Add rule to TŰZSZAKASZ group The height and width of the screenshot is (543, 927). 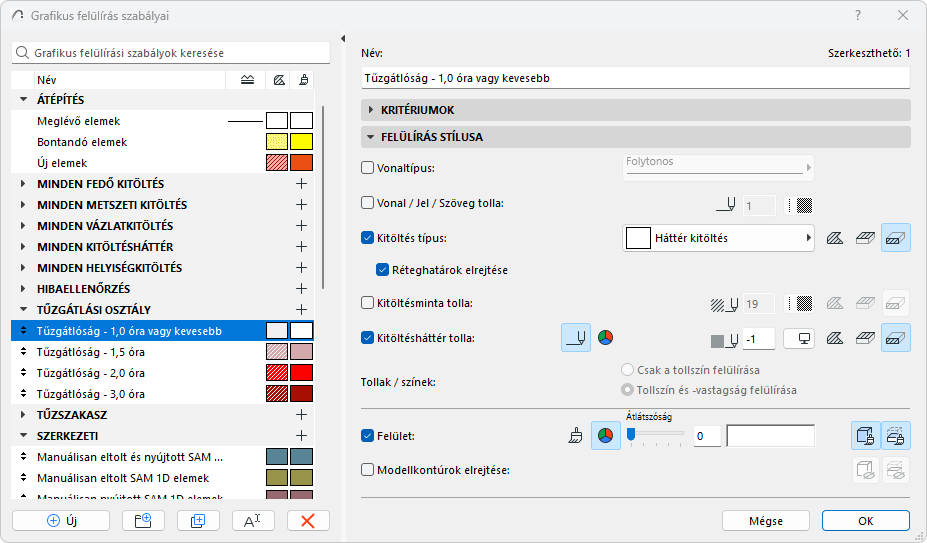tap(302, 415)
